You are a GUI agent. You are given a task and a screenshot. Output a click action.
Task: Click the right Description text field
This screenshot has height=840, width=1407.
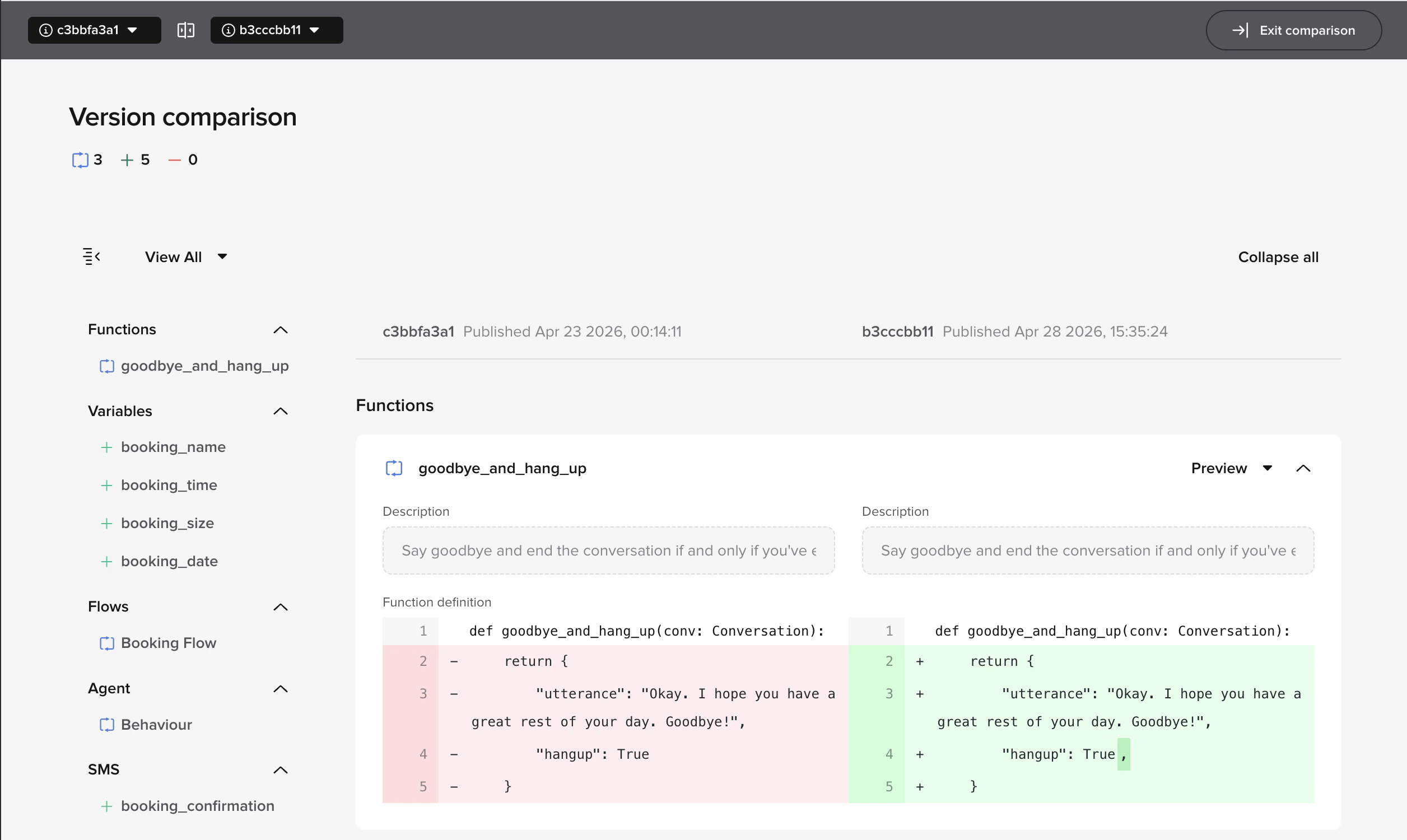point(1088,550)
